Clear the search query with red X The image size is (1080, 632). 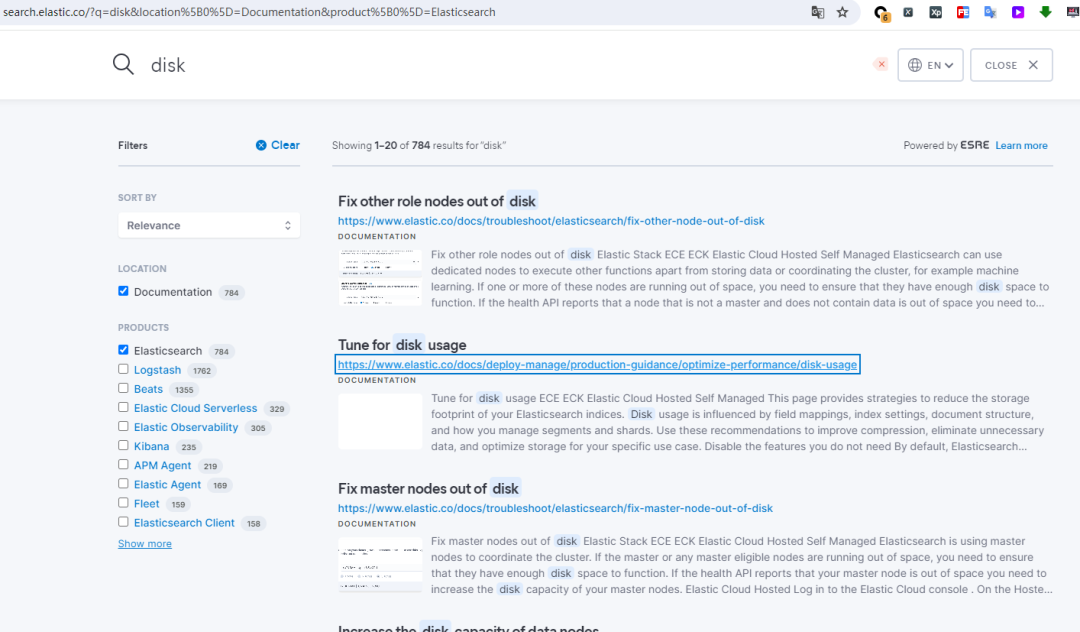tap(881, 64)
